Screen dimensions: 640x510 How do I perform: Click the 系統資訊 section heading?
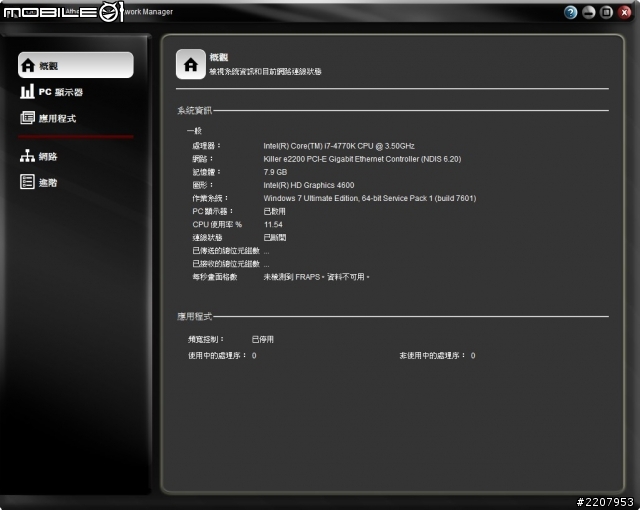pyautogui.click(x=194, y=110)
